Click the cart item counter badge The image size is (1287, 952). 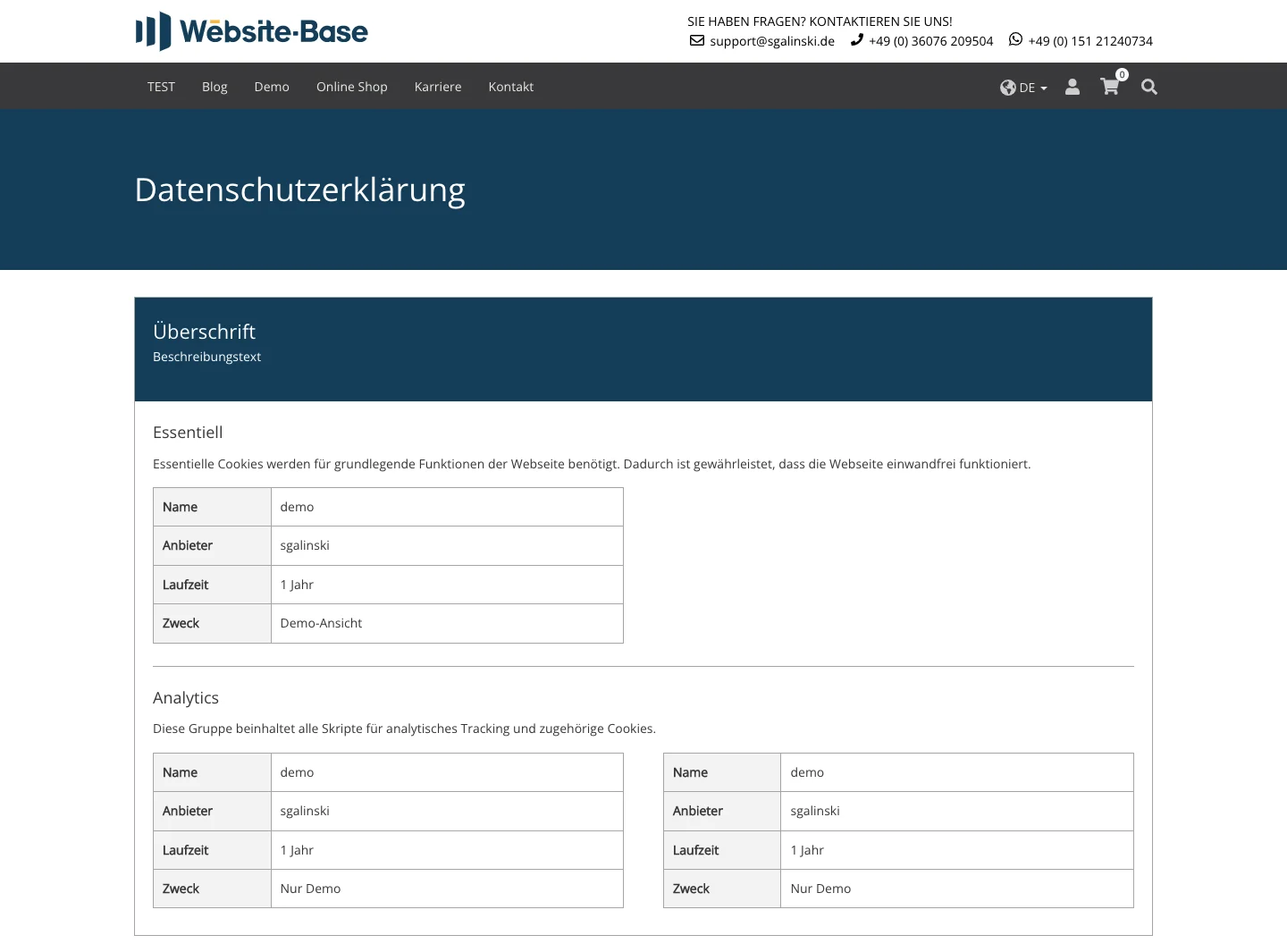click(x=1123, y=74)
